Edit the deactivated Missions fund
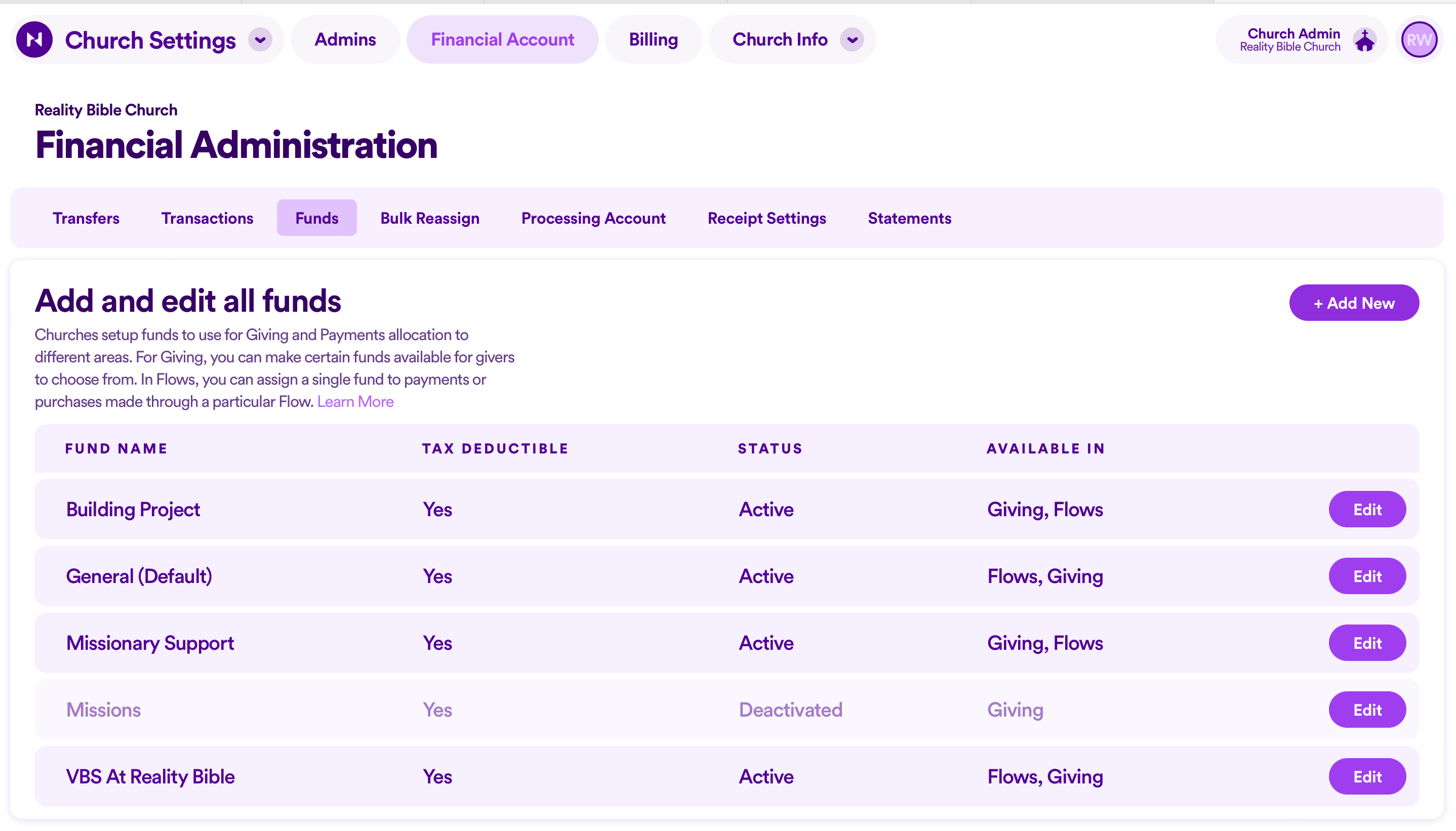Image resolution: width=1456 pixels, height=831 pixels. click(1367, 710)
